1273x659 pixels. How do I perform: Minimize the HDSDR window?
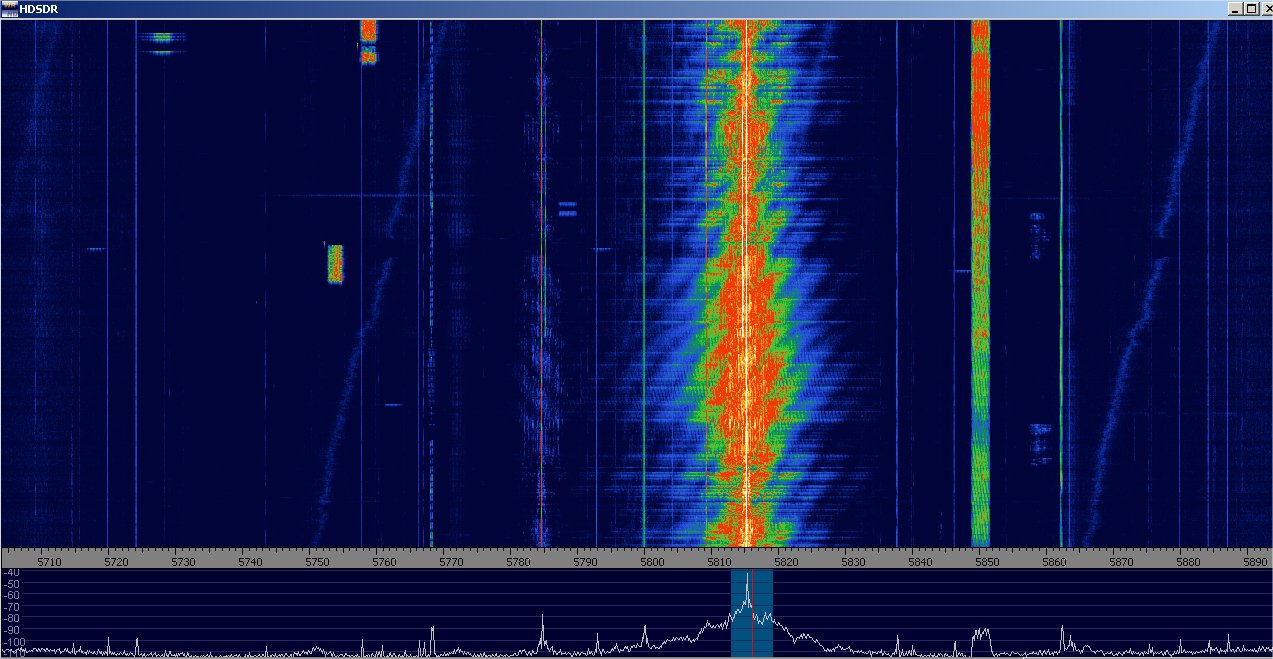coord(1236,9)
